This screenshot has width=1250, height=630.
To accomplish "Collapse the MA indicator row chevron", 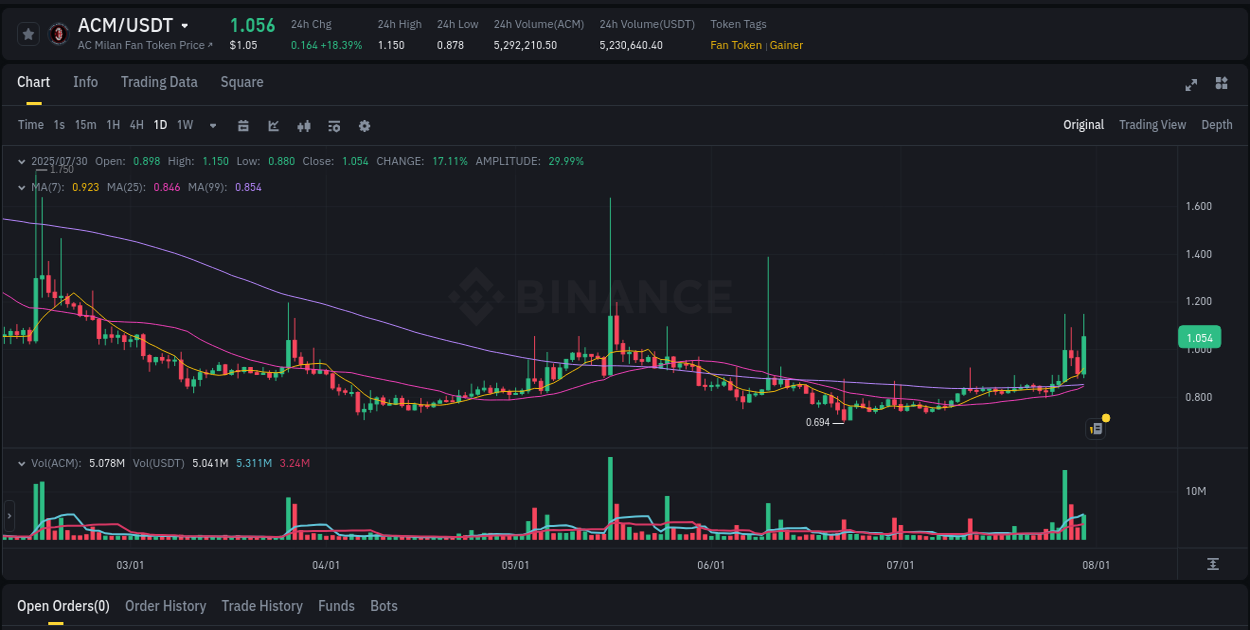I will point(21,186).
